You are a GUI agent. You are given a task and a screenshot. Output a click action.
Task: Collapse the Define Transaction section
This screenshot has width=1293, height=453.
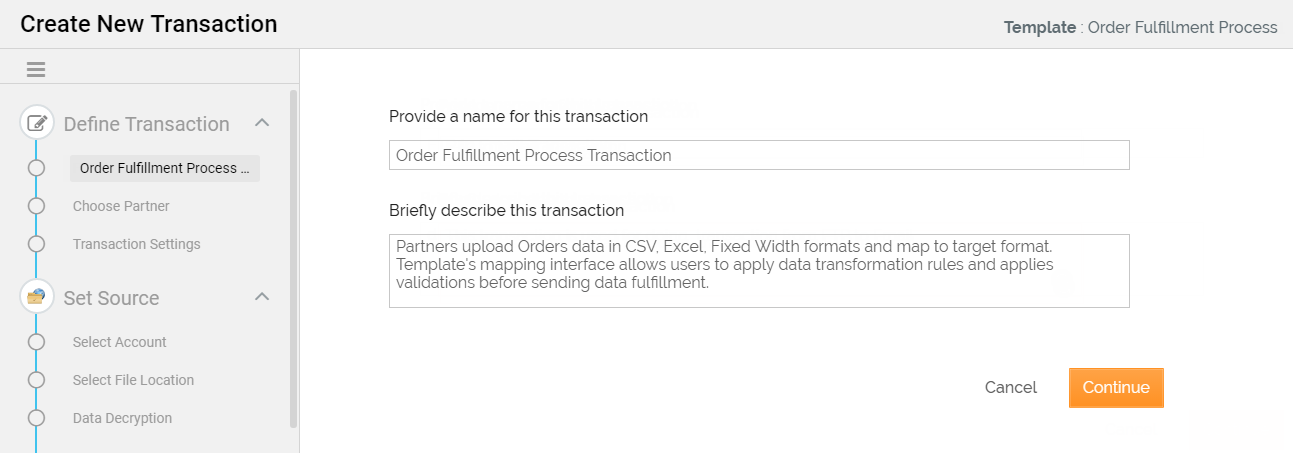click(x=262, y=123)
